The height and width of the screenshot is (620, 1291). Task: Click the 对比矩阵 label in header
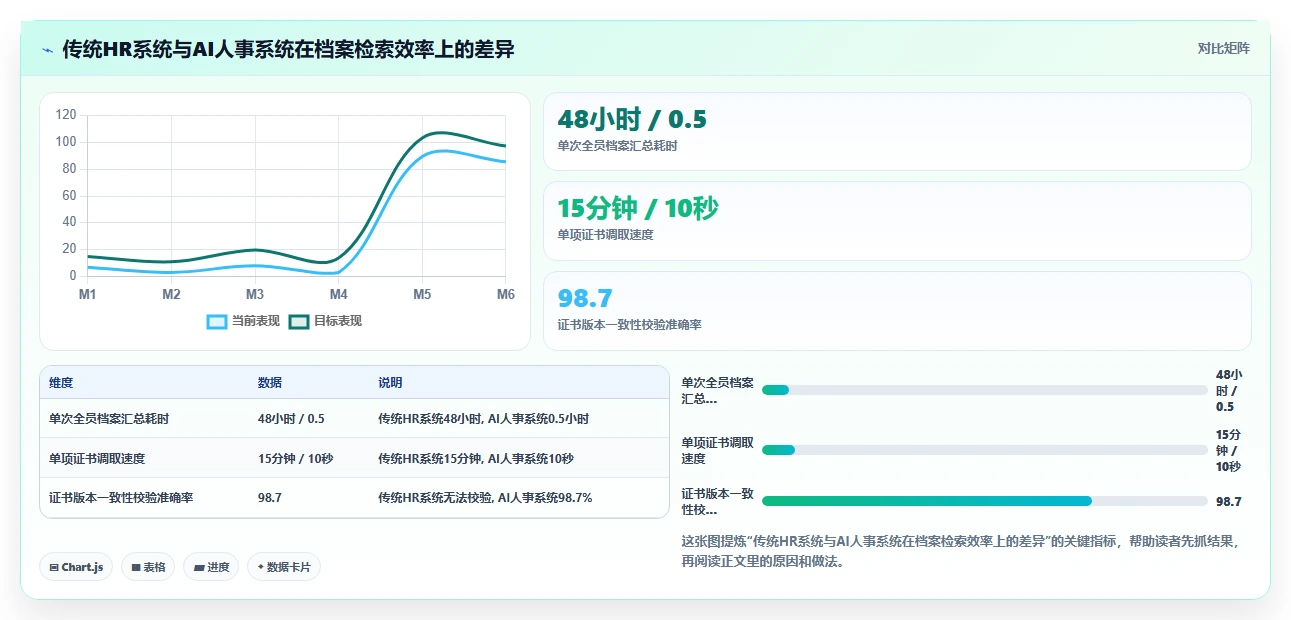click(x=1223, y=48)
